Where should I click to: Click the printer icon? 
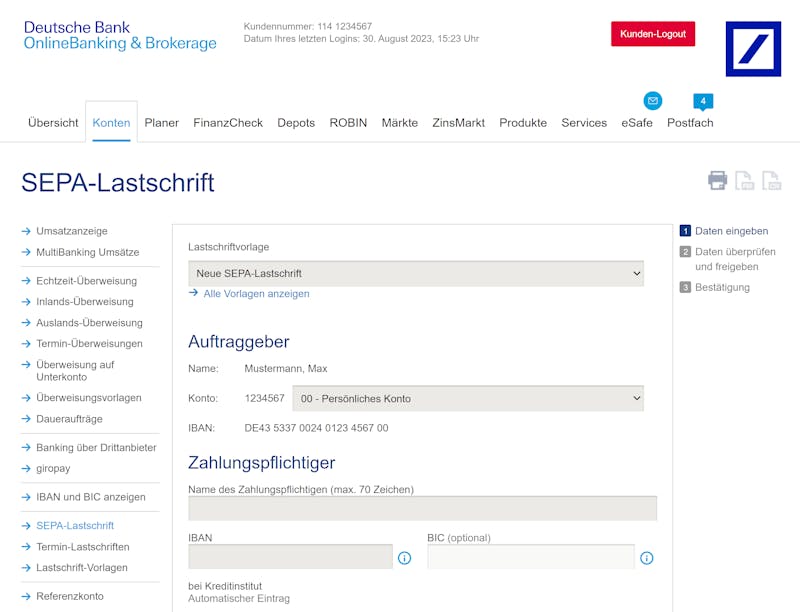[717, 181]
